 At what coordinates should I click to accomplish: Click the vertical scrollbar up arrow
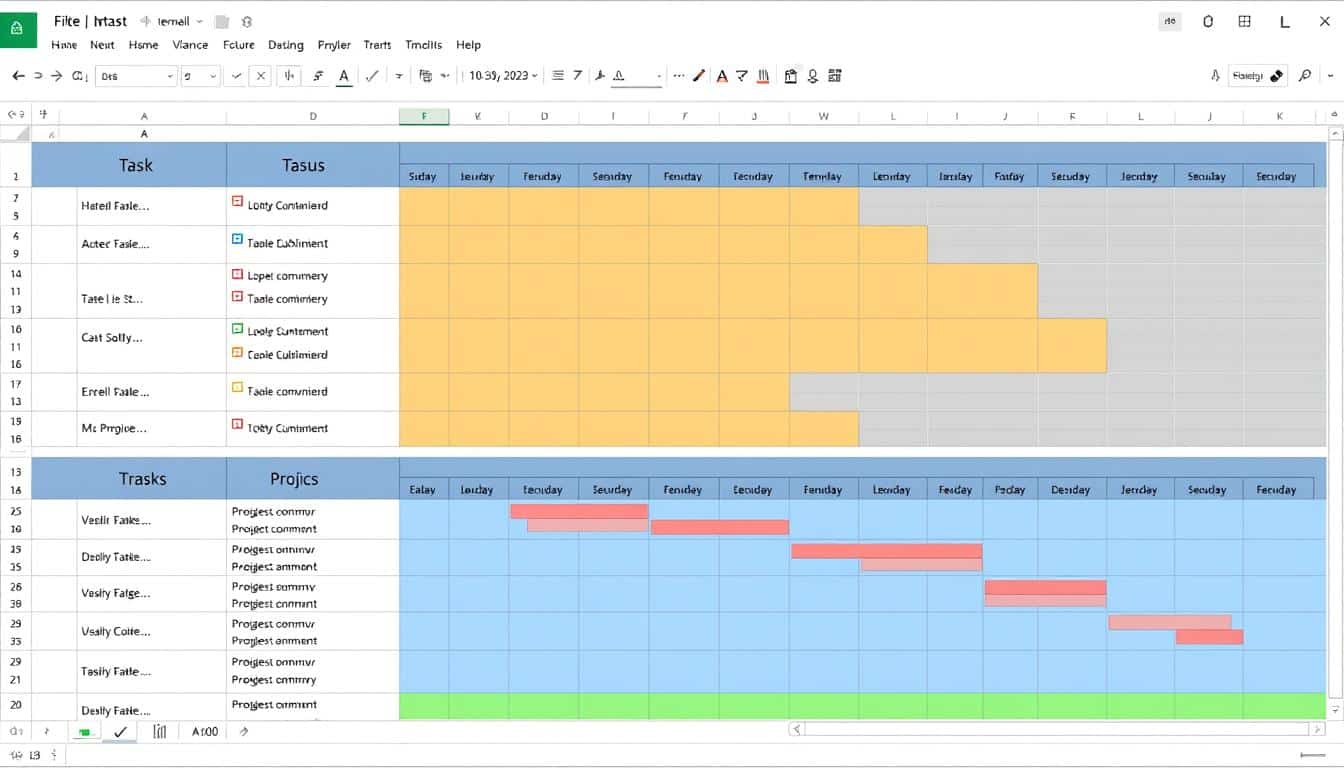point(1335,133)
